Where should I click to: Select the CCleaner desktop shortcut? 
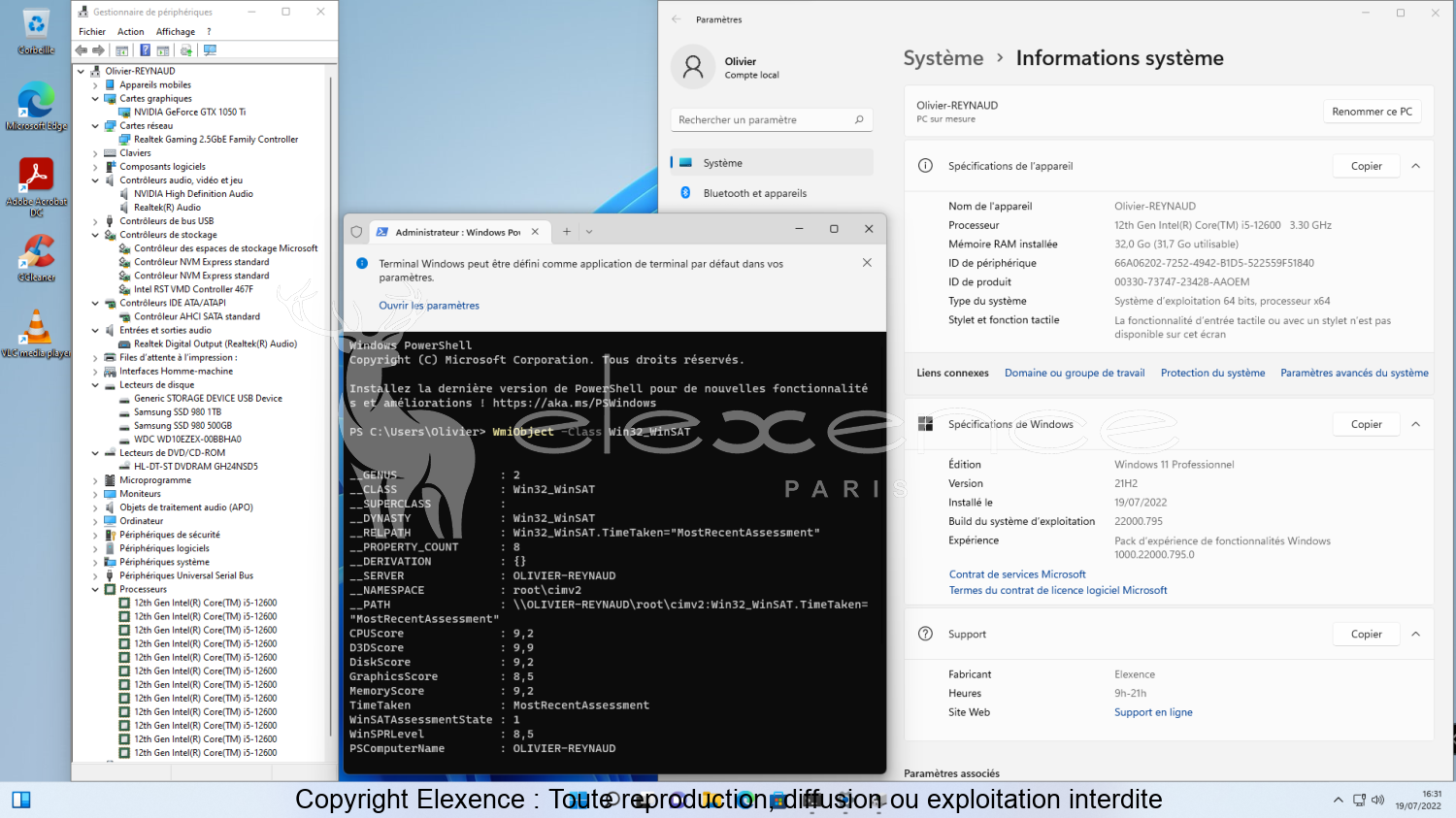point(36,258)
